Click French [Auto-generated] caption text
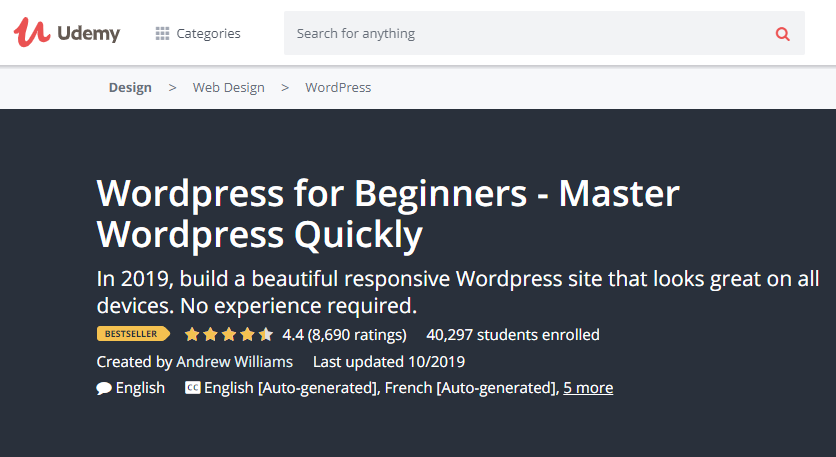Image resolution: width=836 pixels, height=457 pixels. coord(470,388)
